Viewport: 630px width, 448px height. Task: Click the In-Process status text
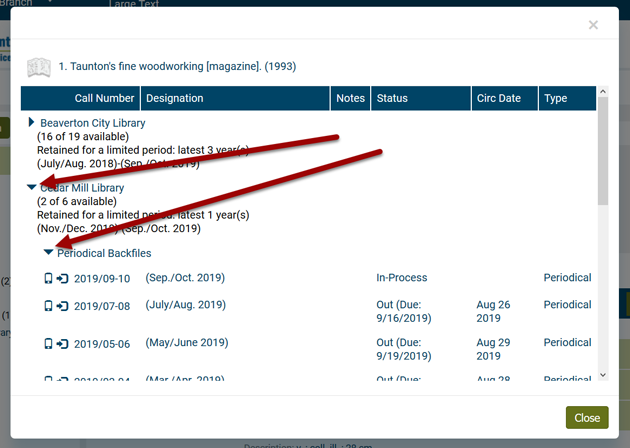(x=402, y=278)
